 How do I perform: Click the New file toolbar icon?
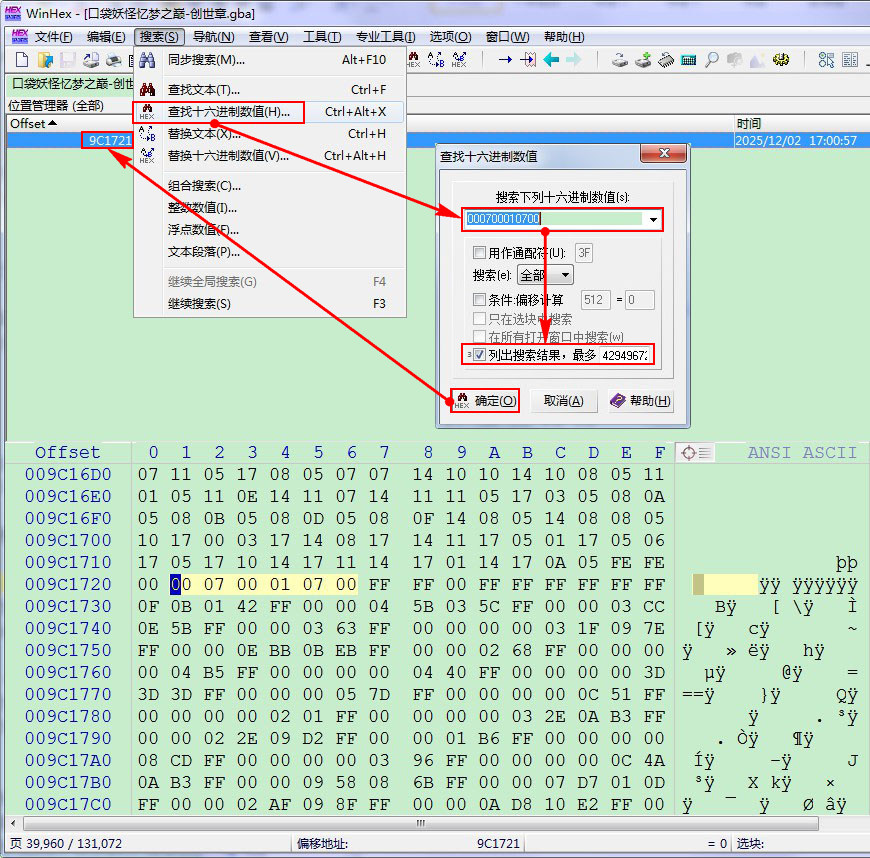pos(22,59)
